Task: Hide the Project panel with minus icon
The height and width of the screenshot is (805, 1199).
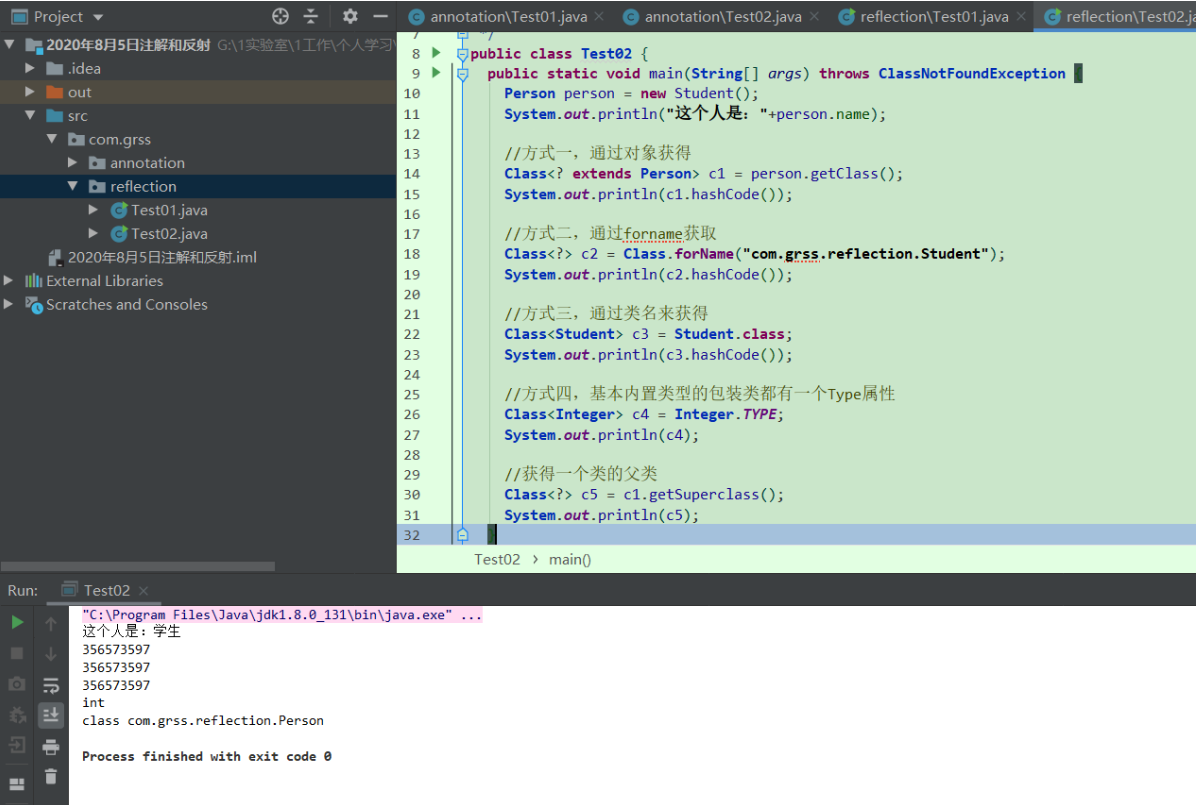Action: [x=381, y=16]
